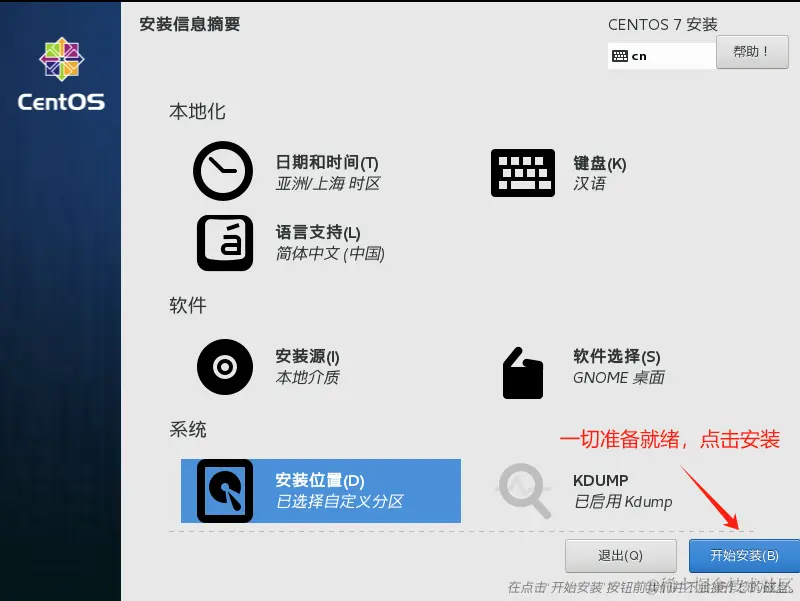Click the 亚洲/上海 时区 status text
Image resolution: width=800 pixels, height=601 pixels.
(x=328, y=184)
